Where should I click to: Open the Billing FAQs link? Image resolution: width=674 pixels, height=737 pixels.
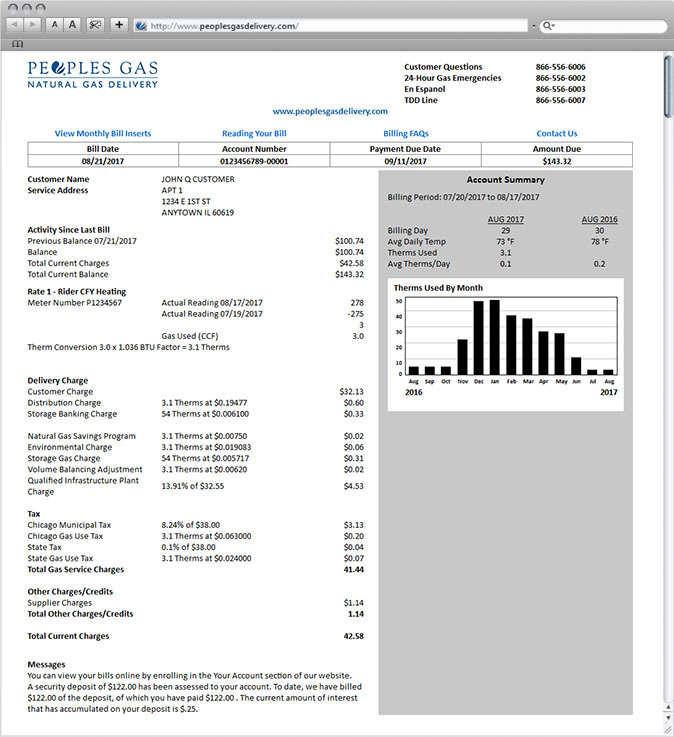pos(406,133)
